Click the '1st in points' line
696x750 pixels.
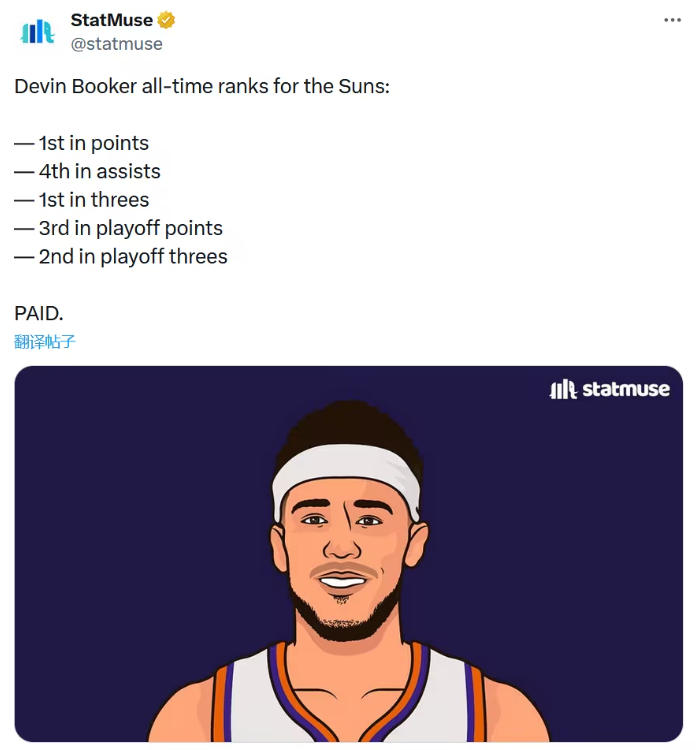tap(82, 143)
